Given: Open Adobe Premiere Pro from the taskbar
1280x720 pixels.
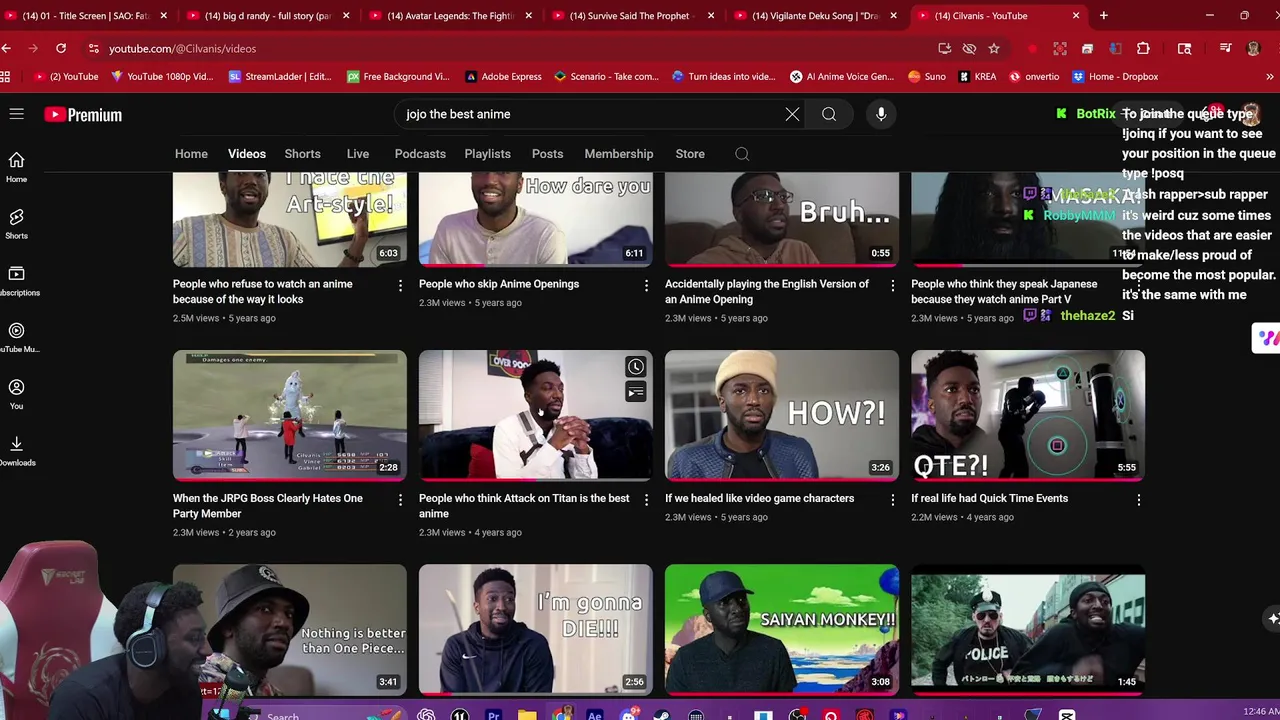Looking at the screenshot, I should click(x=493, y=715).
